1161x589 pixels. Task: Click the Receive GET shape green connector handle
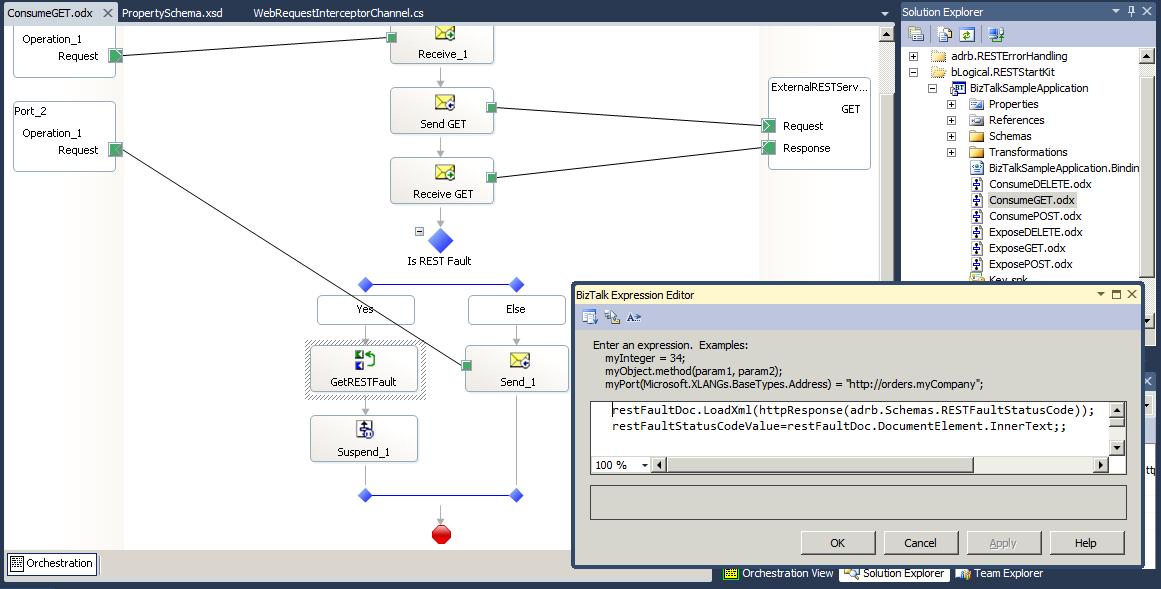tap(491, 177)
